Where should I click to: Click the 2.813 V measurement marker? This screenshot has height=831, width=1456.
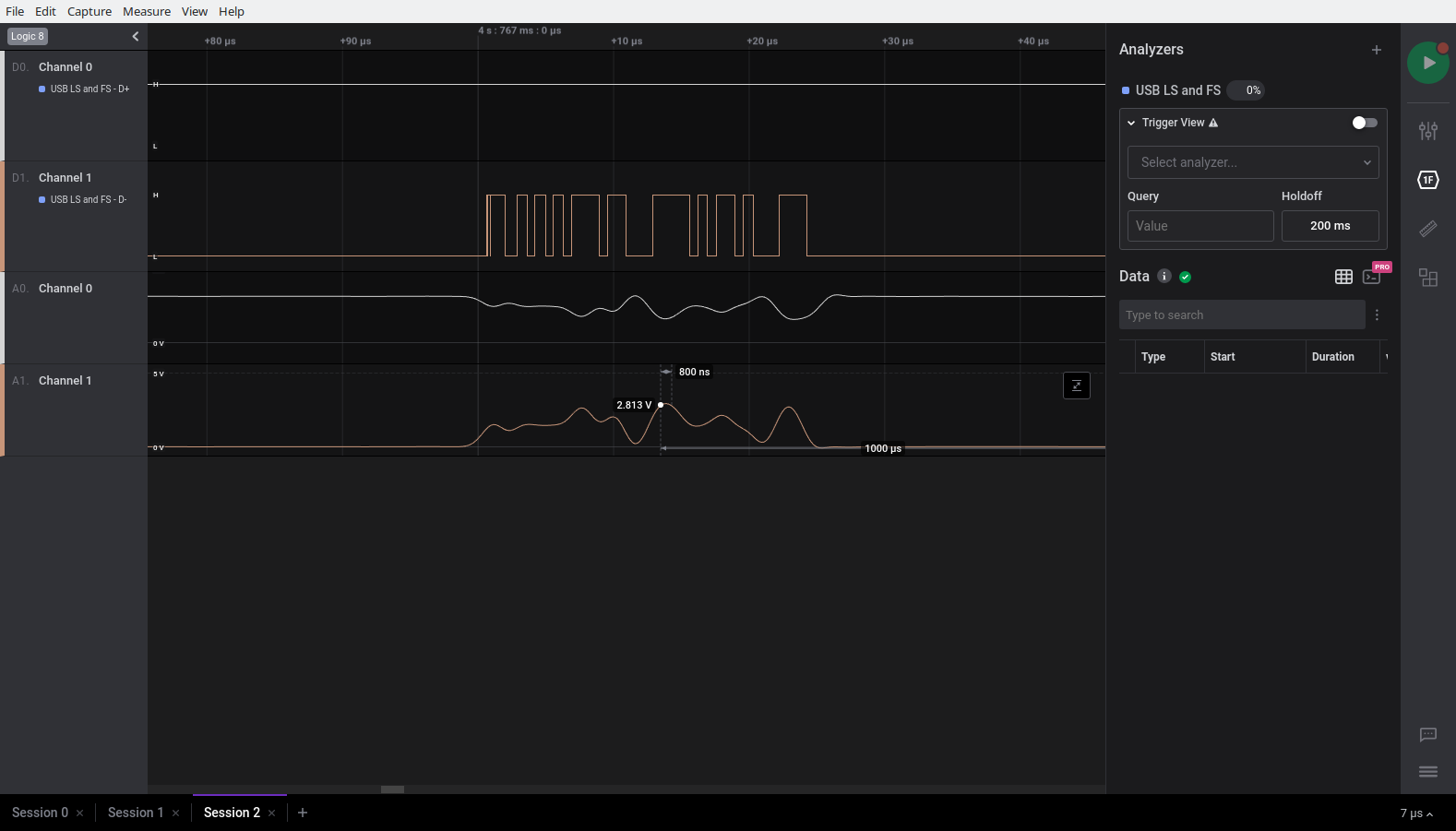tap(634, 405)
